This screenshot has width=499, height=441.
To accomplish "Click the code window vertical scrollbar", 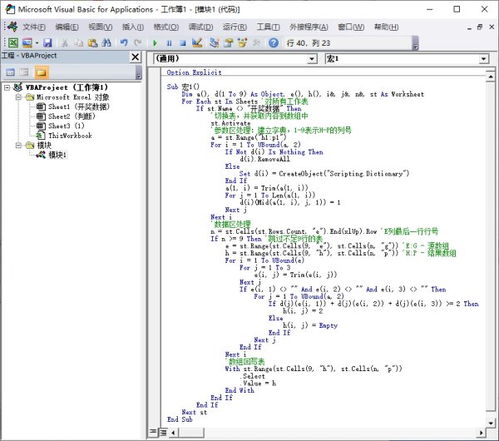I will coord(490,249).
